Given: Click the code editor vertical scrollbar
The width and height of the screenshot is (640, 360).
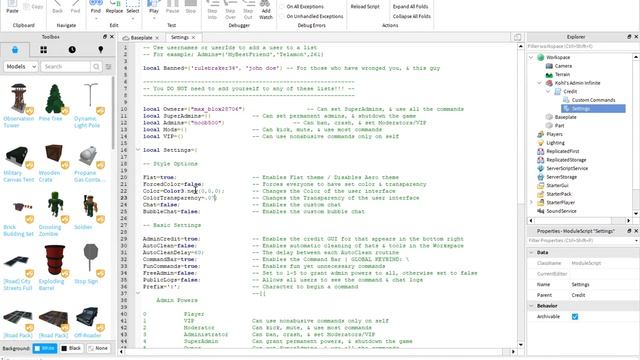Looking at the screenshot, I should click(521, 196).
